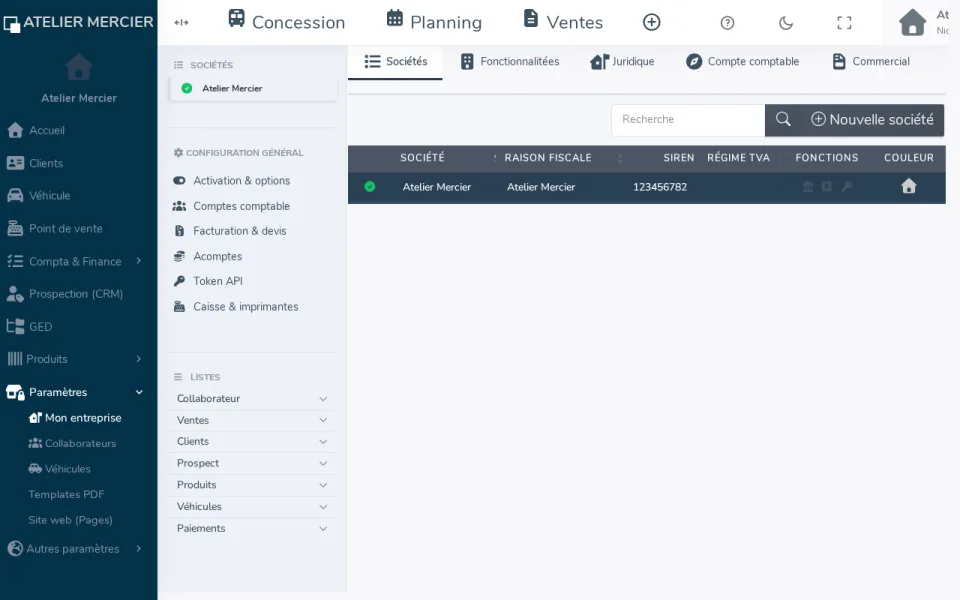Open the help question-mark icon

(727, 23)
